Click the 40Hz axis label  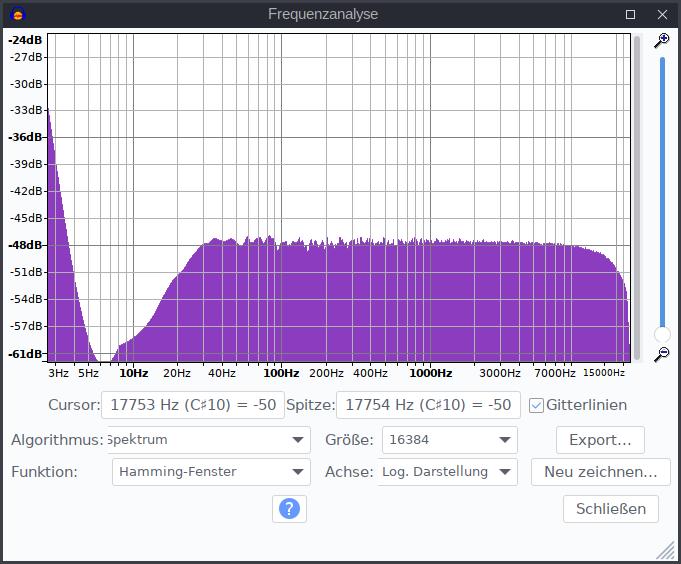pyautogui.click(x=222, y=373)
